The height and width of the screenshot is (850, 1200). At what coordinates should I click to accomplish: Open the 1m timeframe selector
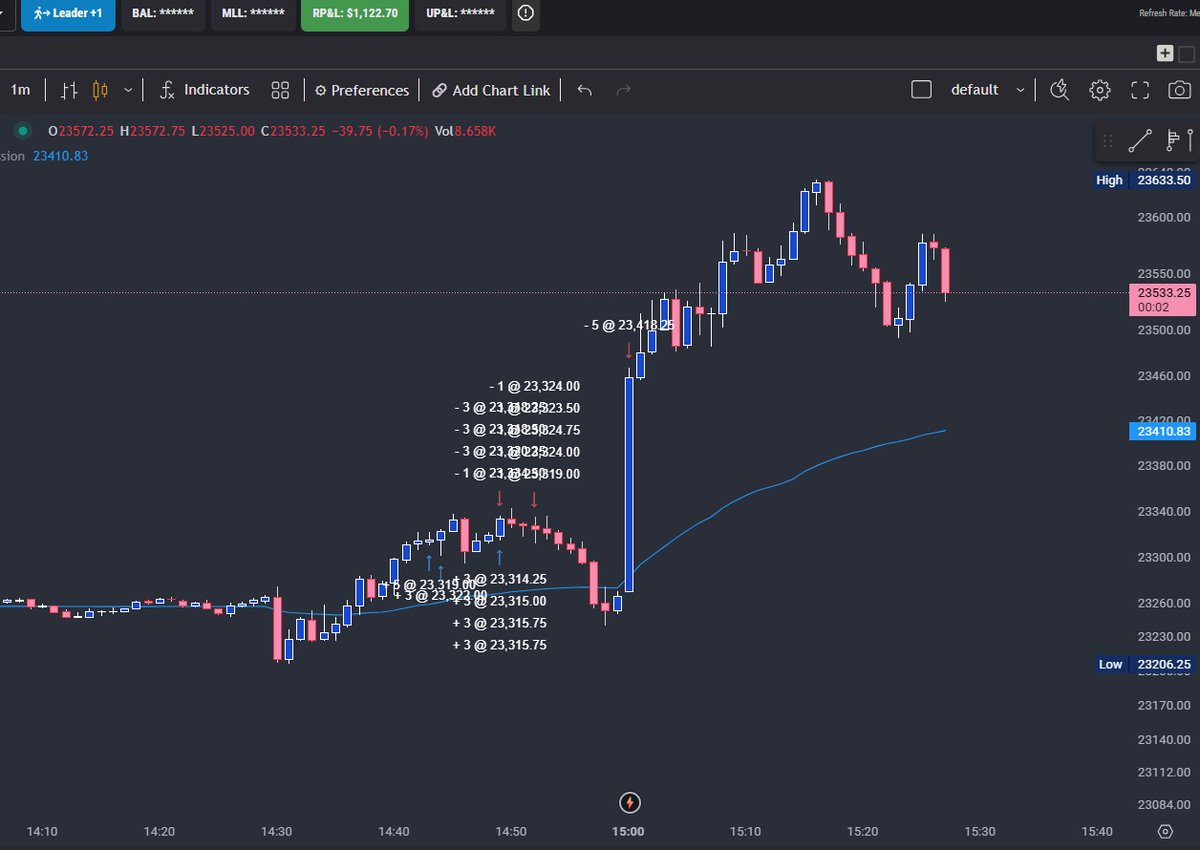click(20, 90)
